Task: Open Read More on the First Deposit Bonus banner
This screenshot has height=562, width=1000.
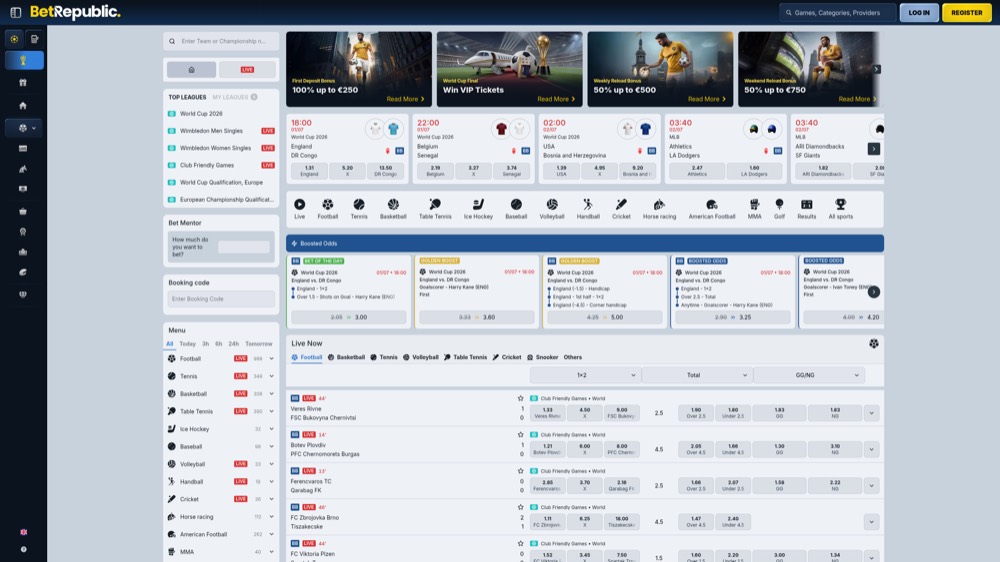Action: 405,99
